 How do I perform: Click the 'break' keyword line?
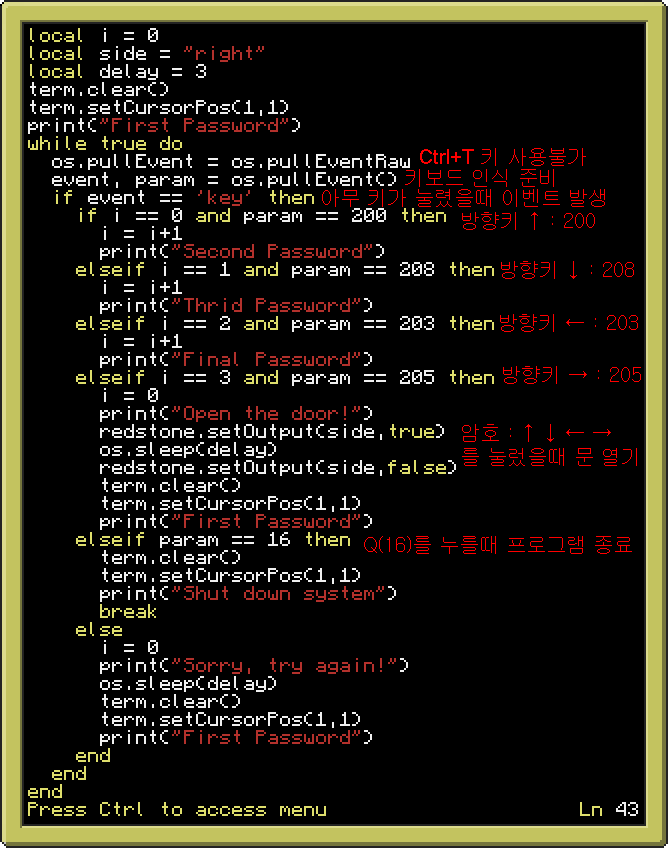128,612
